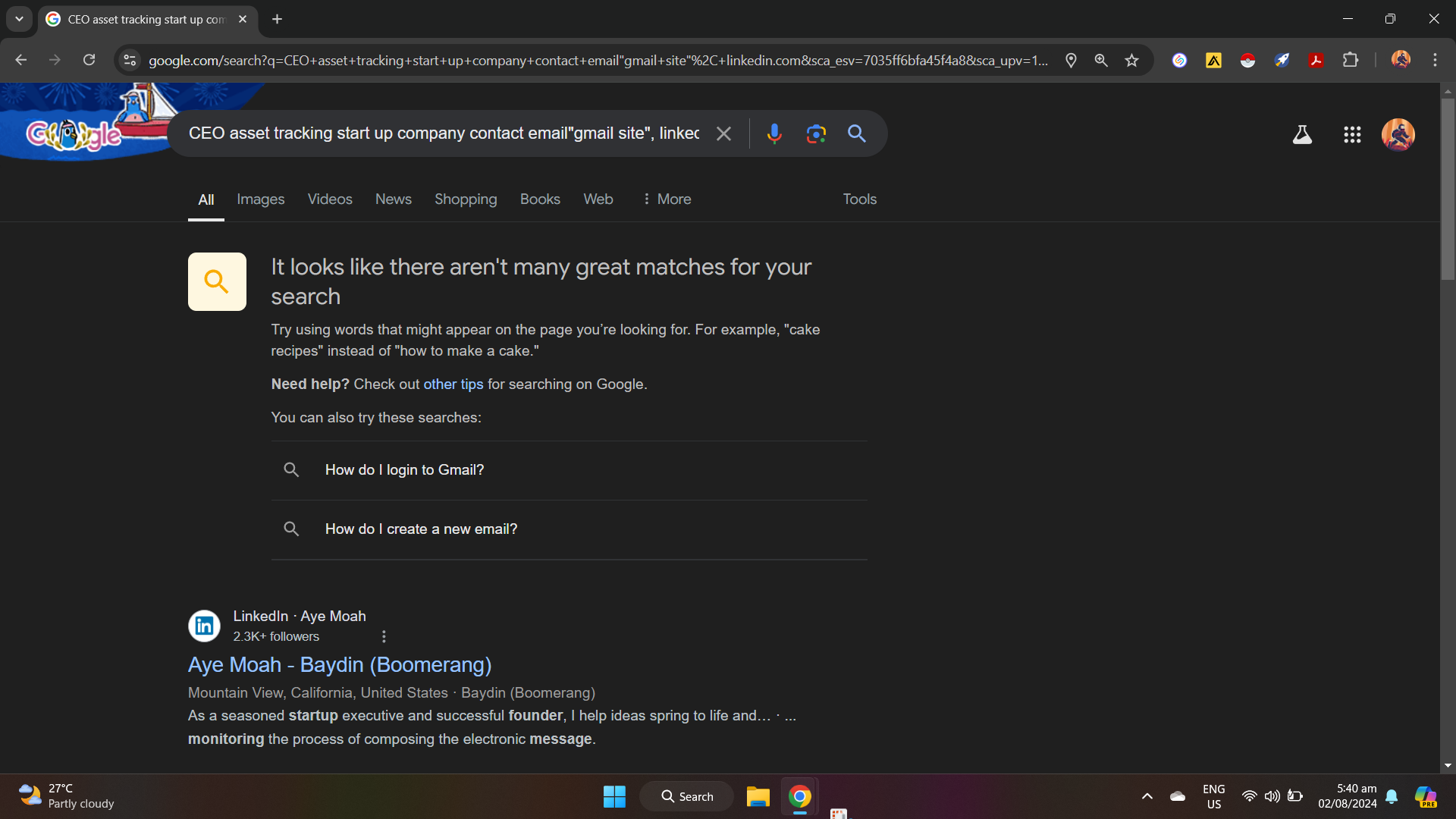Click inside the Google search input field
The width and height of the screenshot is (1456, 819).
[444, 134]
